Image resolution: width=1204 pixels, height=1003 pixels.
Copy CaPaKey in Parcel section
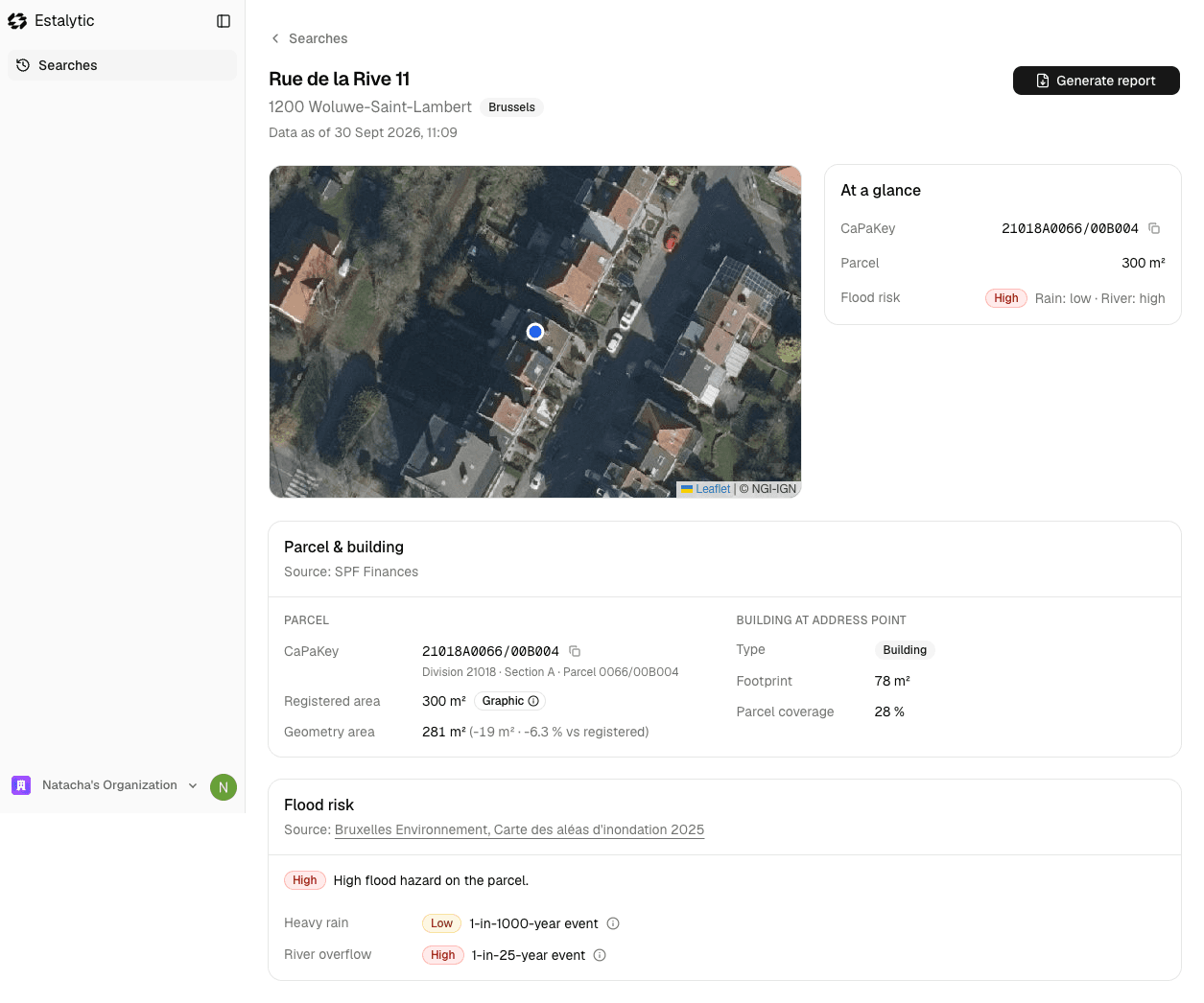[575, 651]
